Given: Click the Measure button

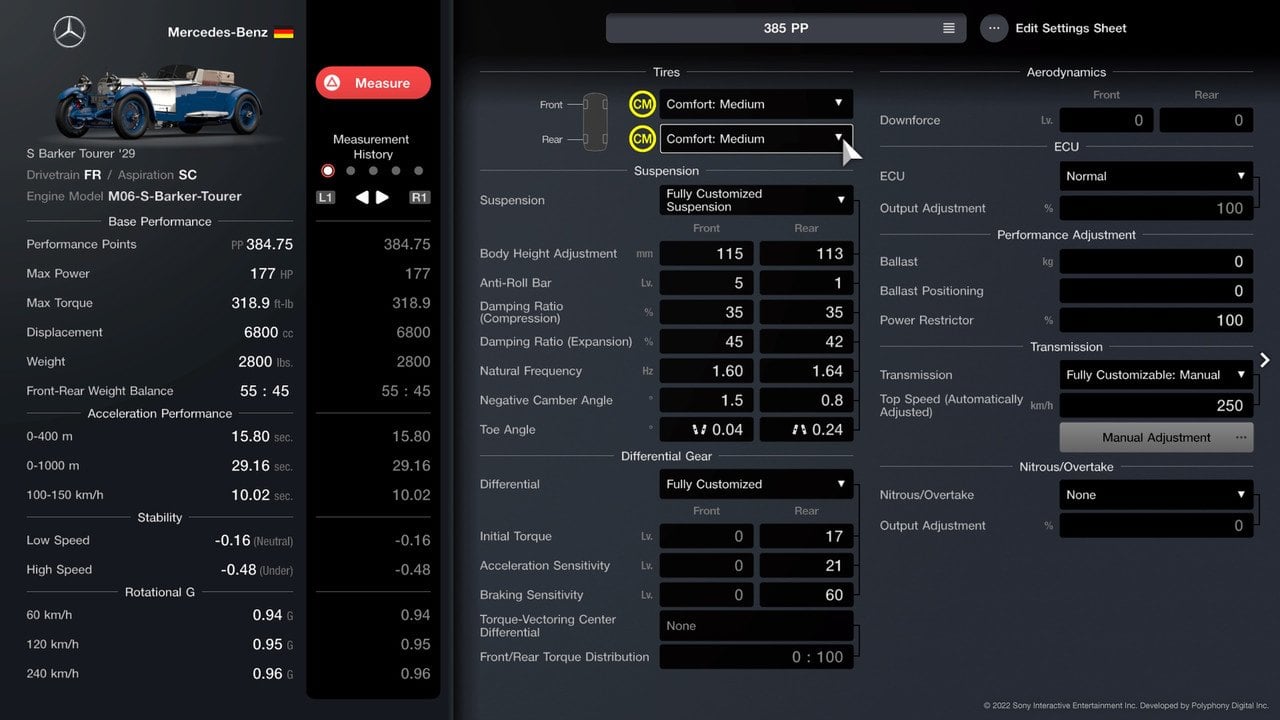Looking at the screenshot, I should (x=373, y=83).
